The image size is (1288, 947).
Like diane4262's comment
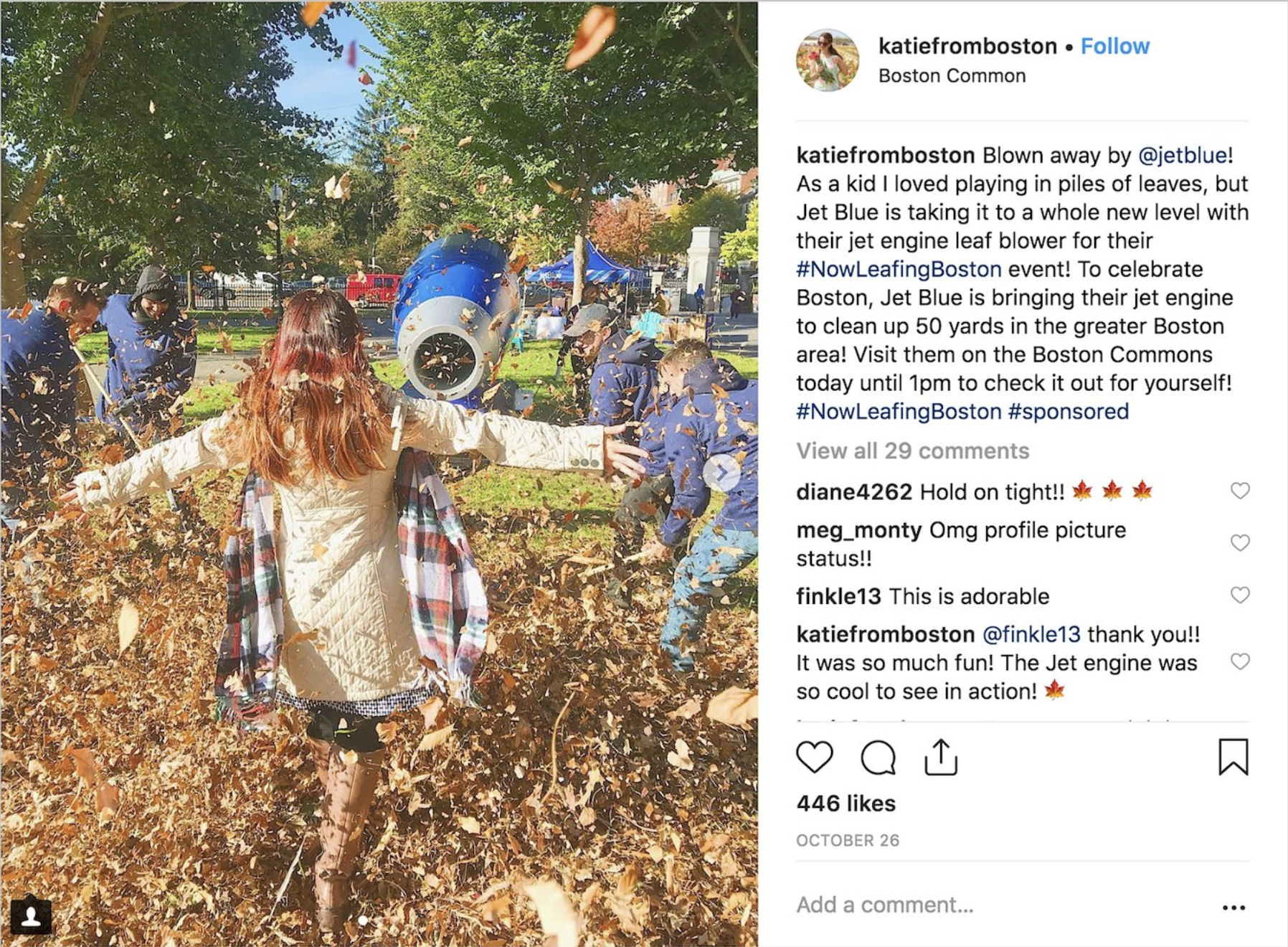click(x=1240, y=491)
